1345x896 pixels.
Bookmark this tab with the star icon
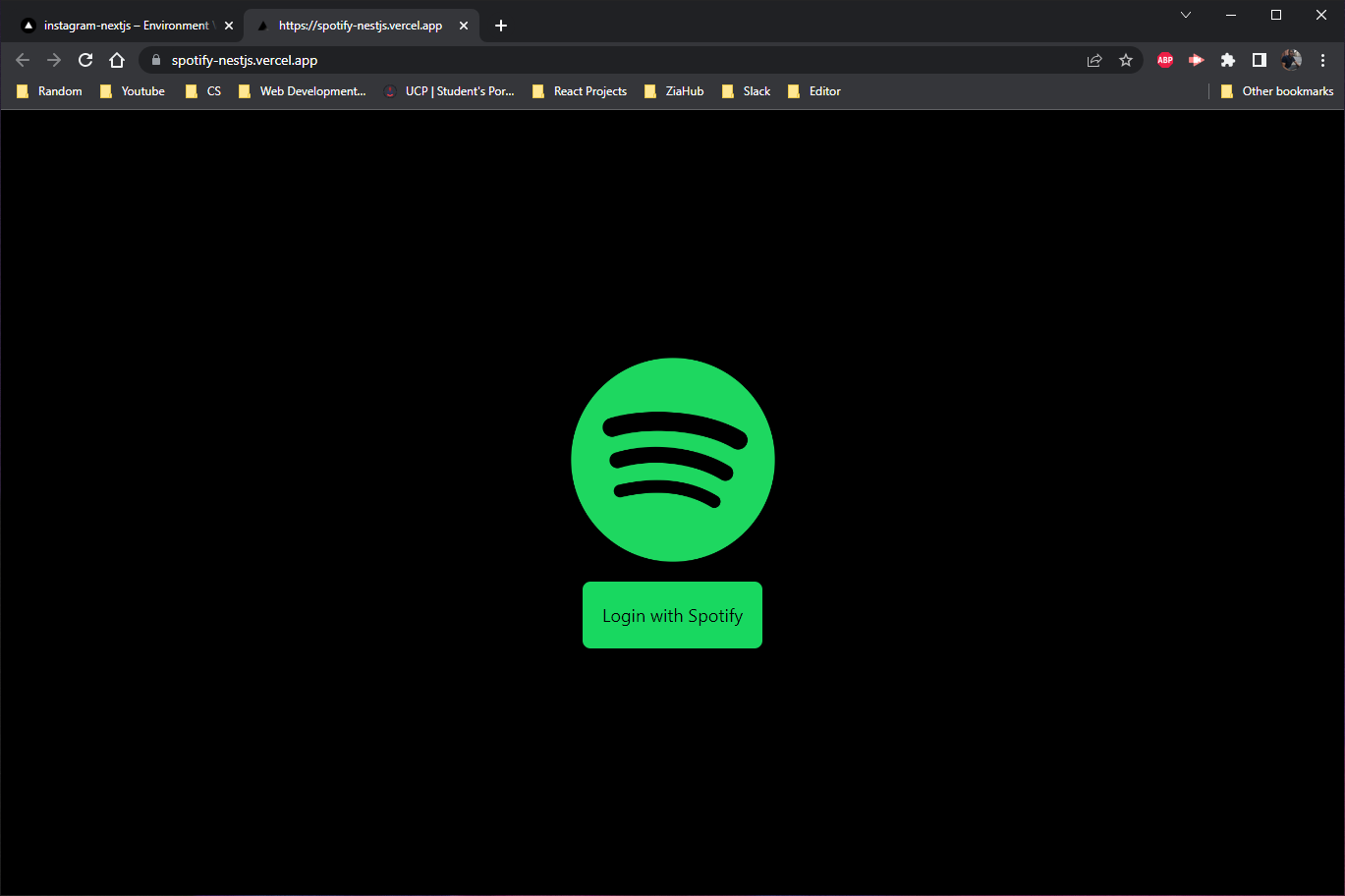point(1126,60)
